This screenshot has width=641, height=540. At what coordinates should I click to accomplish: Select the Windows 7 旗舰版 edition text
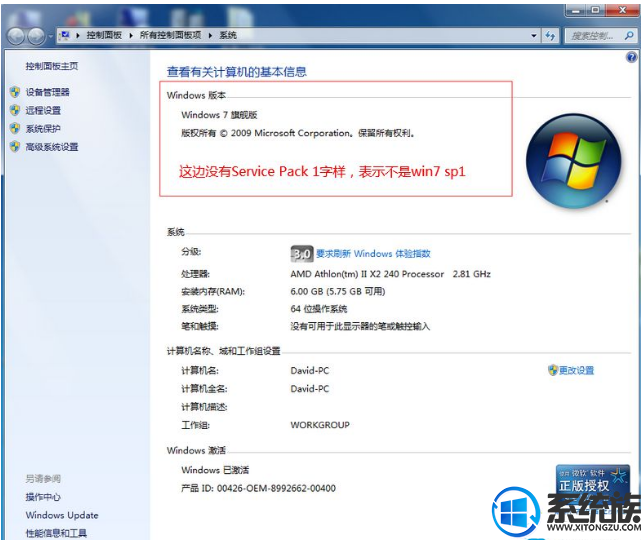tap(219, 115)
